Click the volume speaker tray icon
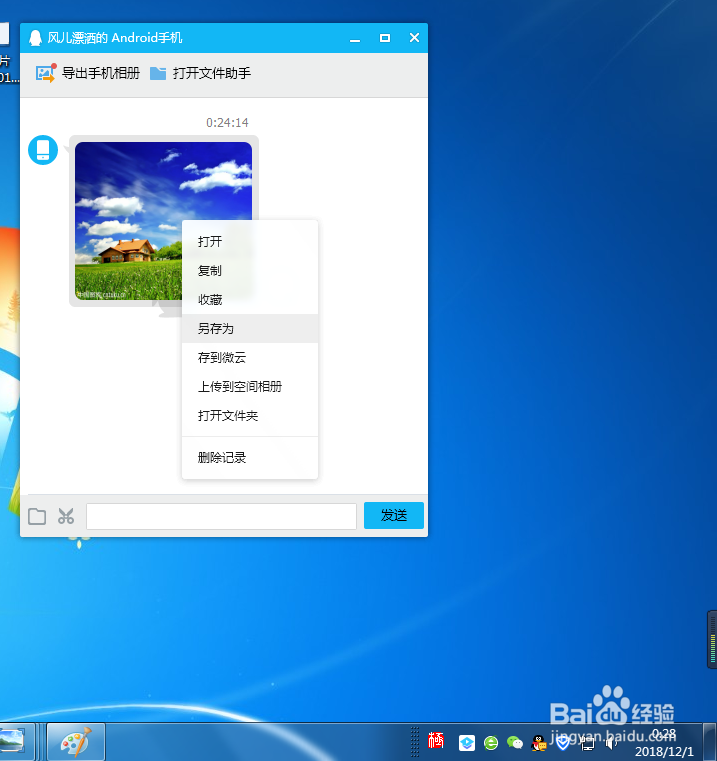Image resolution: width=717 pixels, height=761 pixels. pyautogui.click(x=610, y=743)
